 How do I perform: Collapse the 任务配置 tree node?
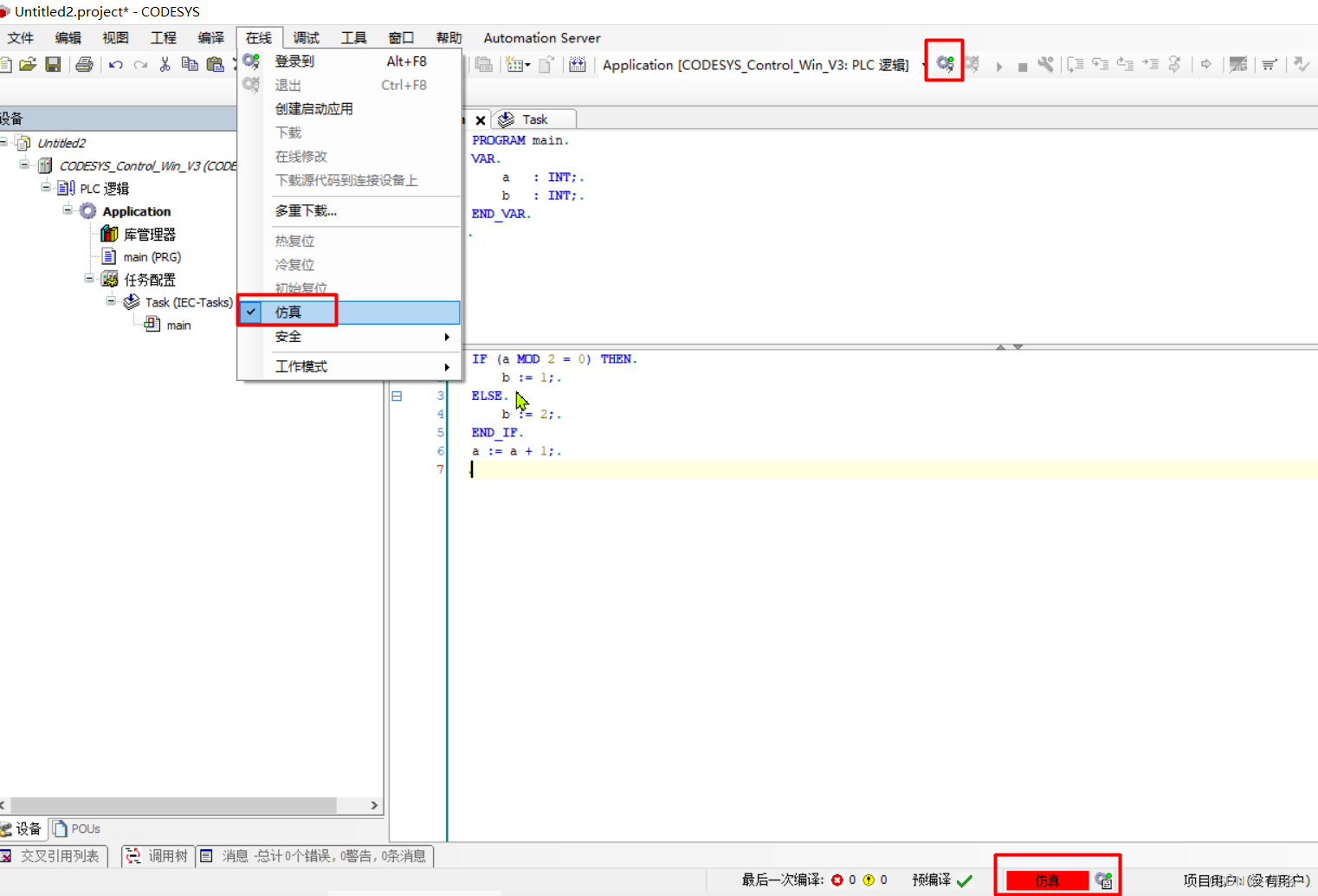tap(89, 278)
